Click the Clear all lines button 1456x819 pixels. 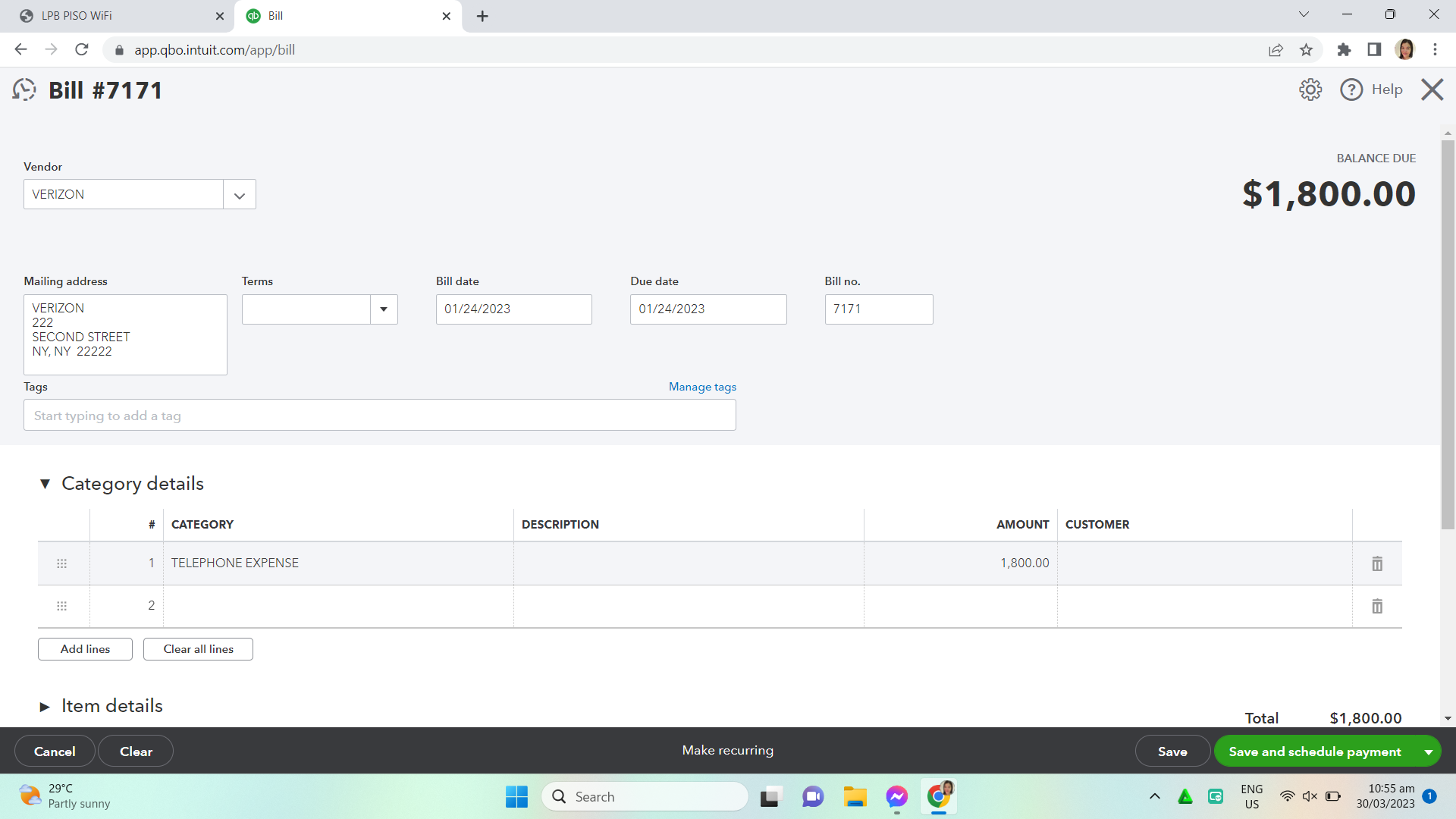(x=198, y=649)
